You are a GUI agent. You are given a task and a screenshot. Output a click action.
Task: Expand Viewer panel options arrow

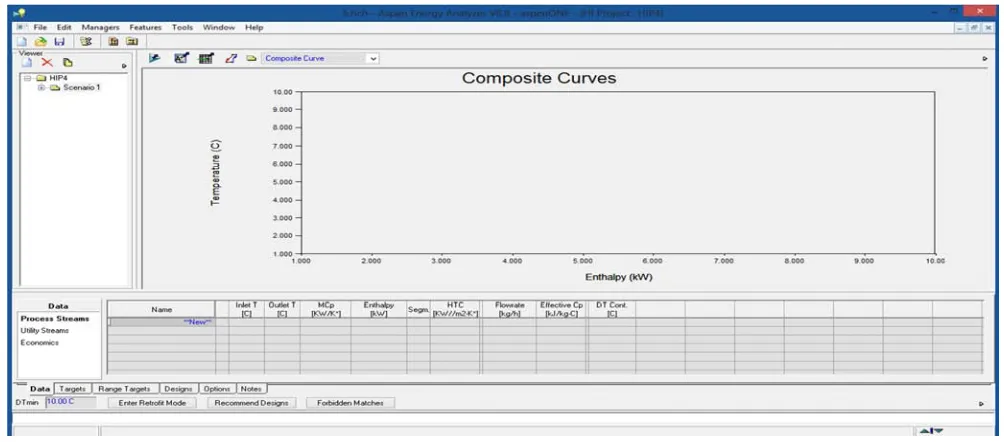(124, 65)
